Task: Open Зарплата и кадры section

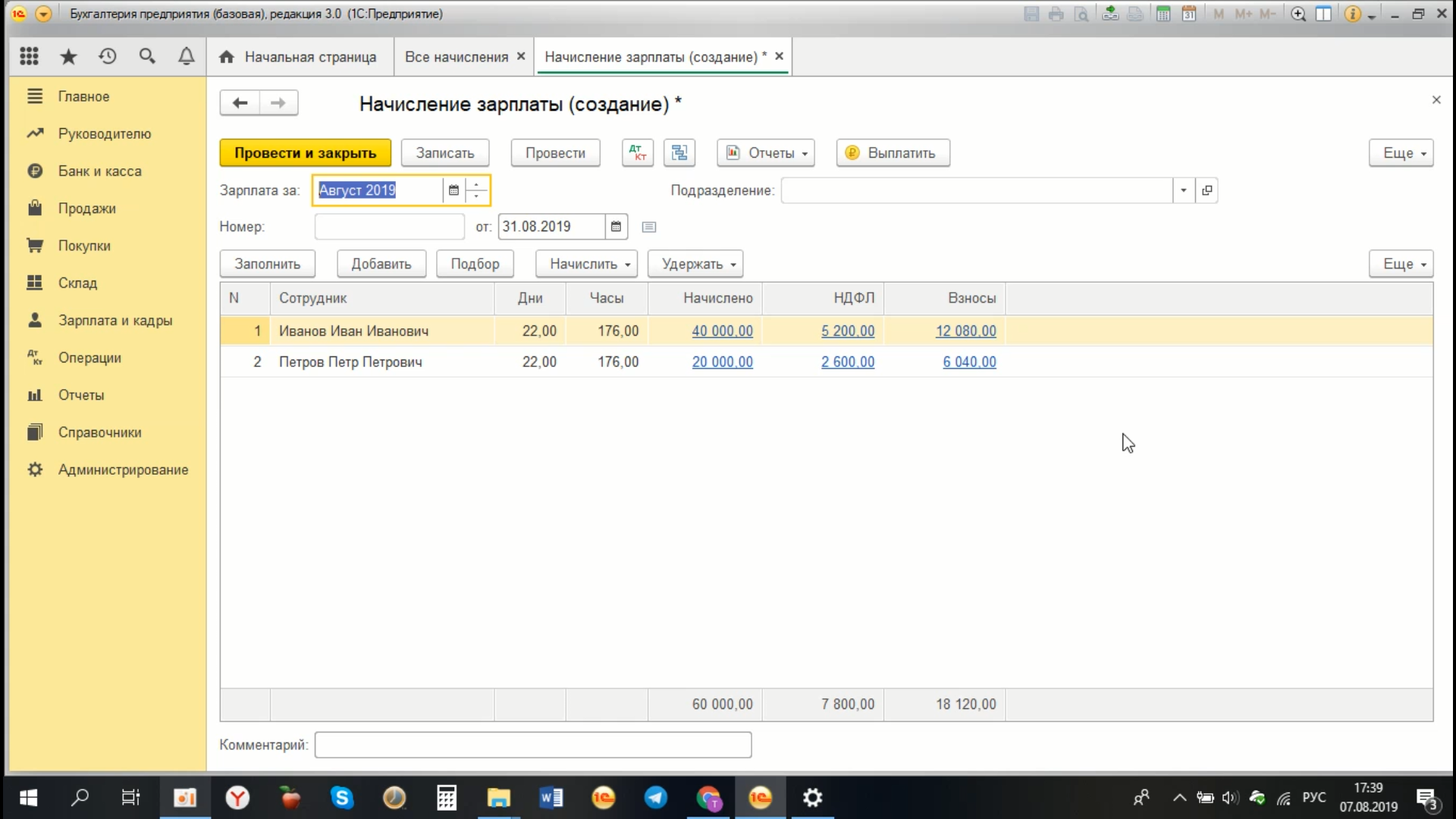Action: (115, 320)
